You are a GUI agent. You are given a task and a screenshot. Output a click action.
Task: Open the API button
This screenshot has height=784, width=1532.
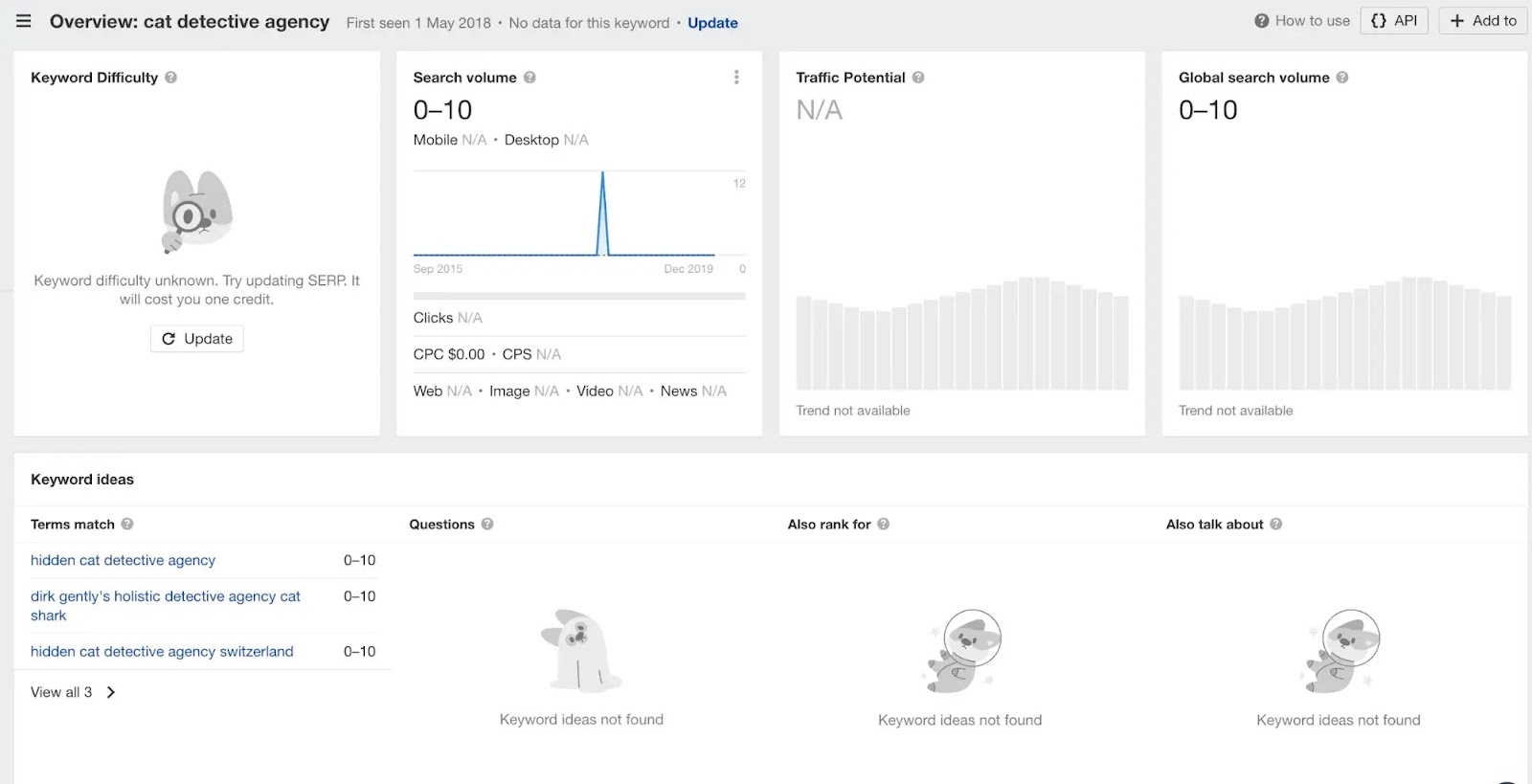(1394, 21)
